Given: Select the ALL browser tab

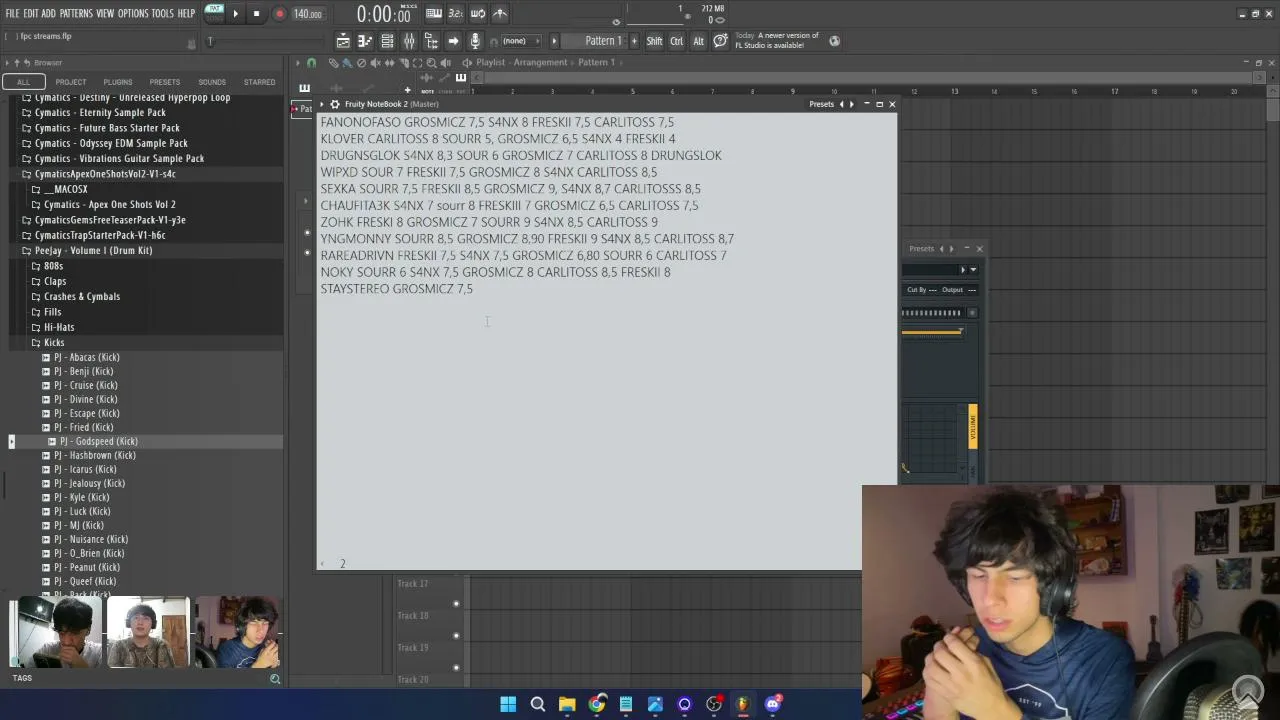Looking at the screenshot, I should point(24,82).
